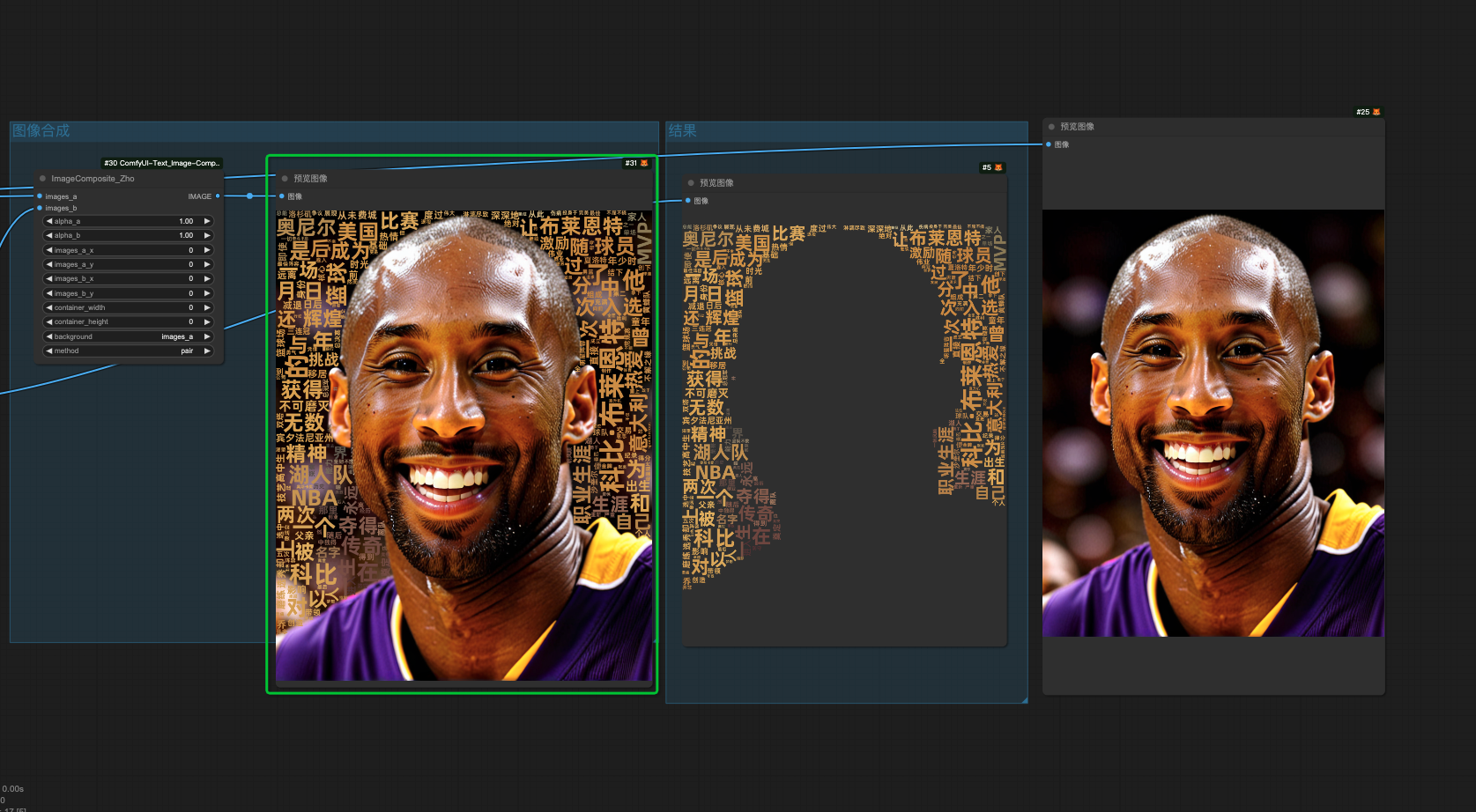The image size is (1476, 812).
Task: Decrease alpha_a with its left arrow
Action: click(x=49, y=221)
